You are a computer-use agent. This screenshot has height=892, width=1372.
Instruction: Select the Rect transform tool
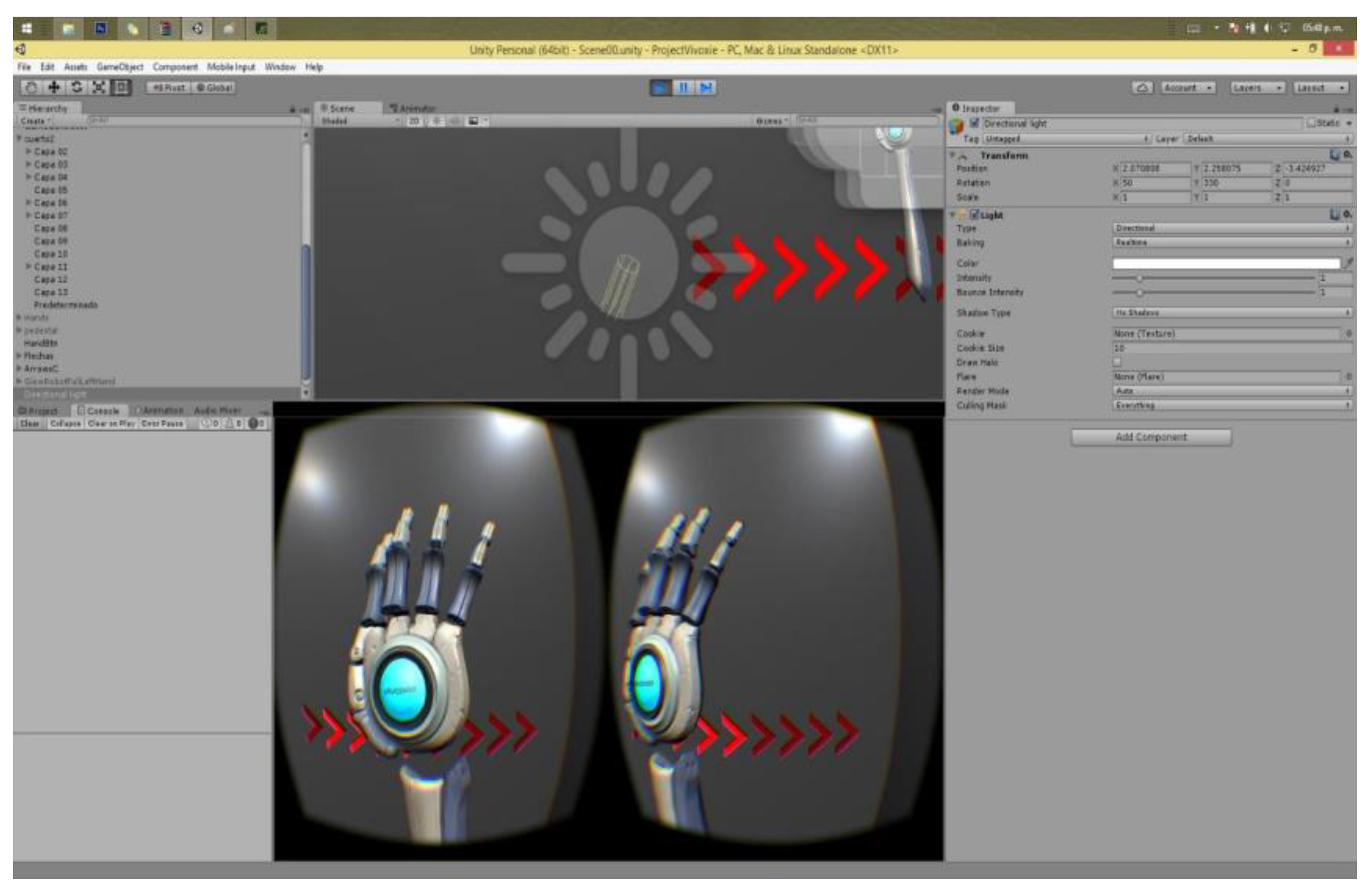121,87
